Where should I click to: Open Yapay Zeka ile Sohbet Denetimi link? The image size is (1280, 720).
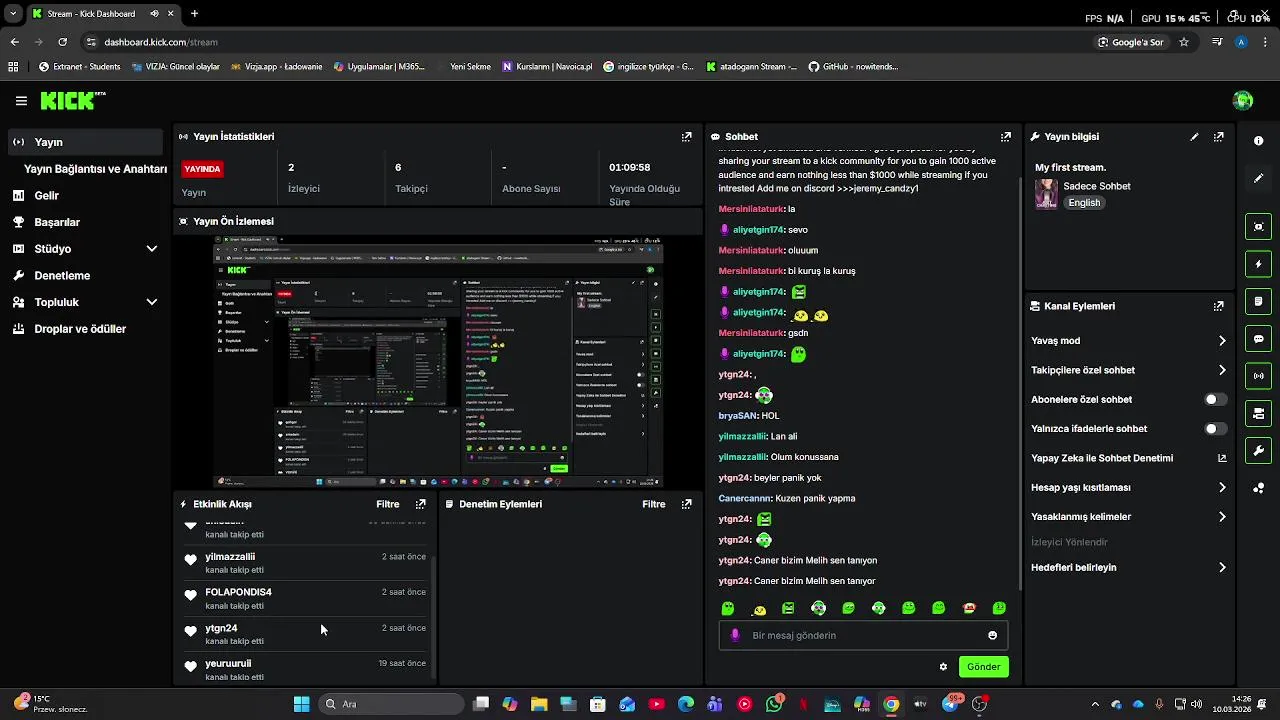coord(1129,458)
